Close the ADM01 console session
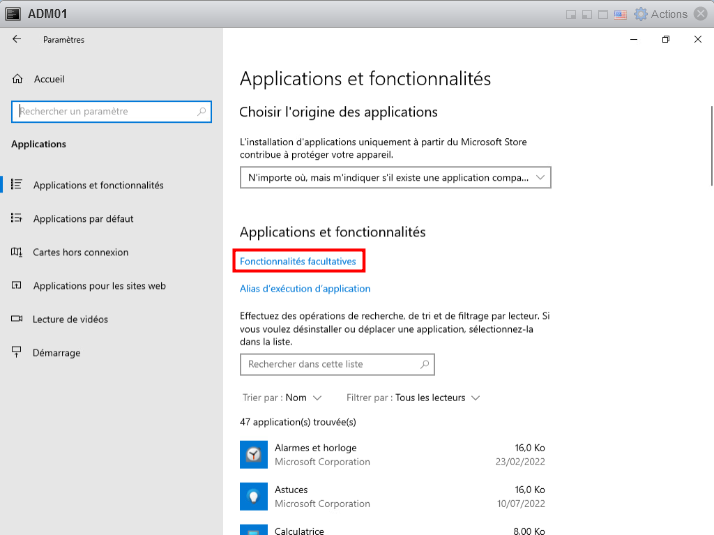Viewport: 714px width, 535px height. coord(701,14)
